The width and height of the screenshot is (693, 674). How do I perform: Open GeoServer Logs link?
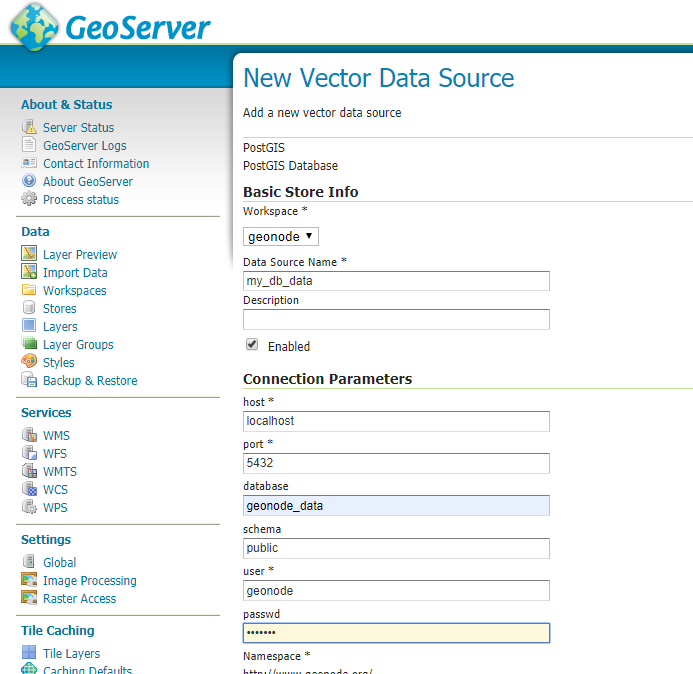pyautogui.click(x=84, y=146)
